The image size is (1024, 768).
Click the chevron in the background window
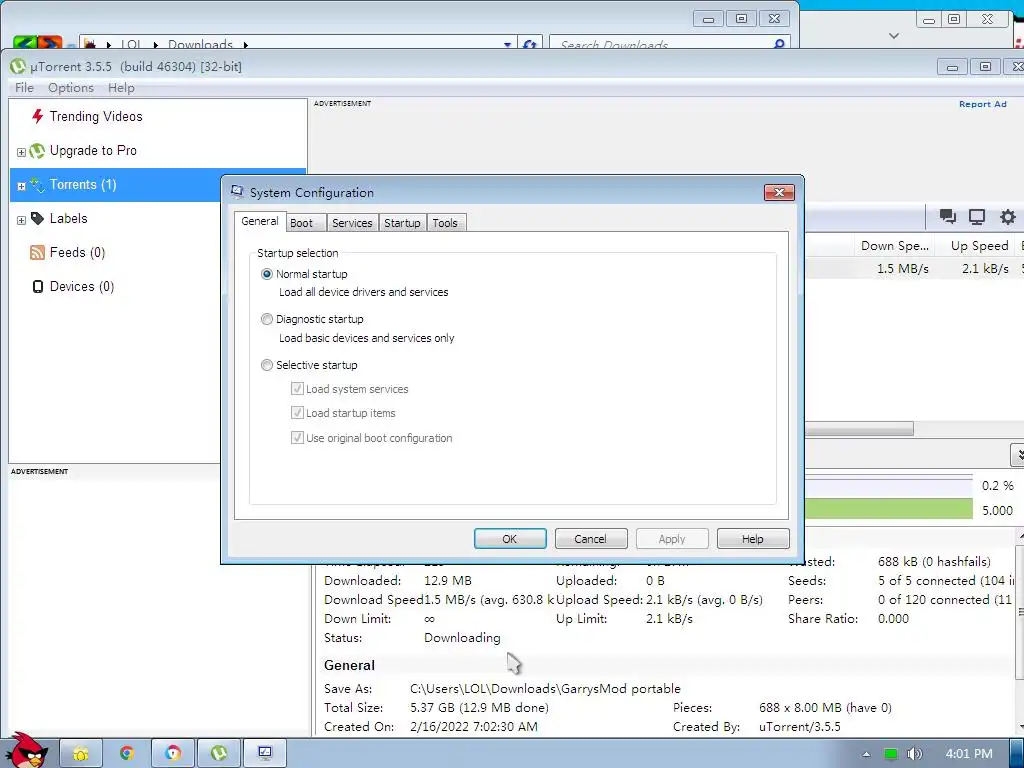[x=894, y=36]
